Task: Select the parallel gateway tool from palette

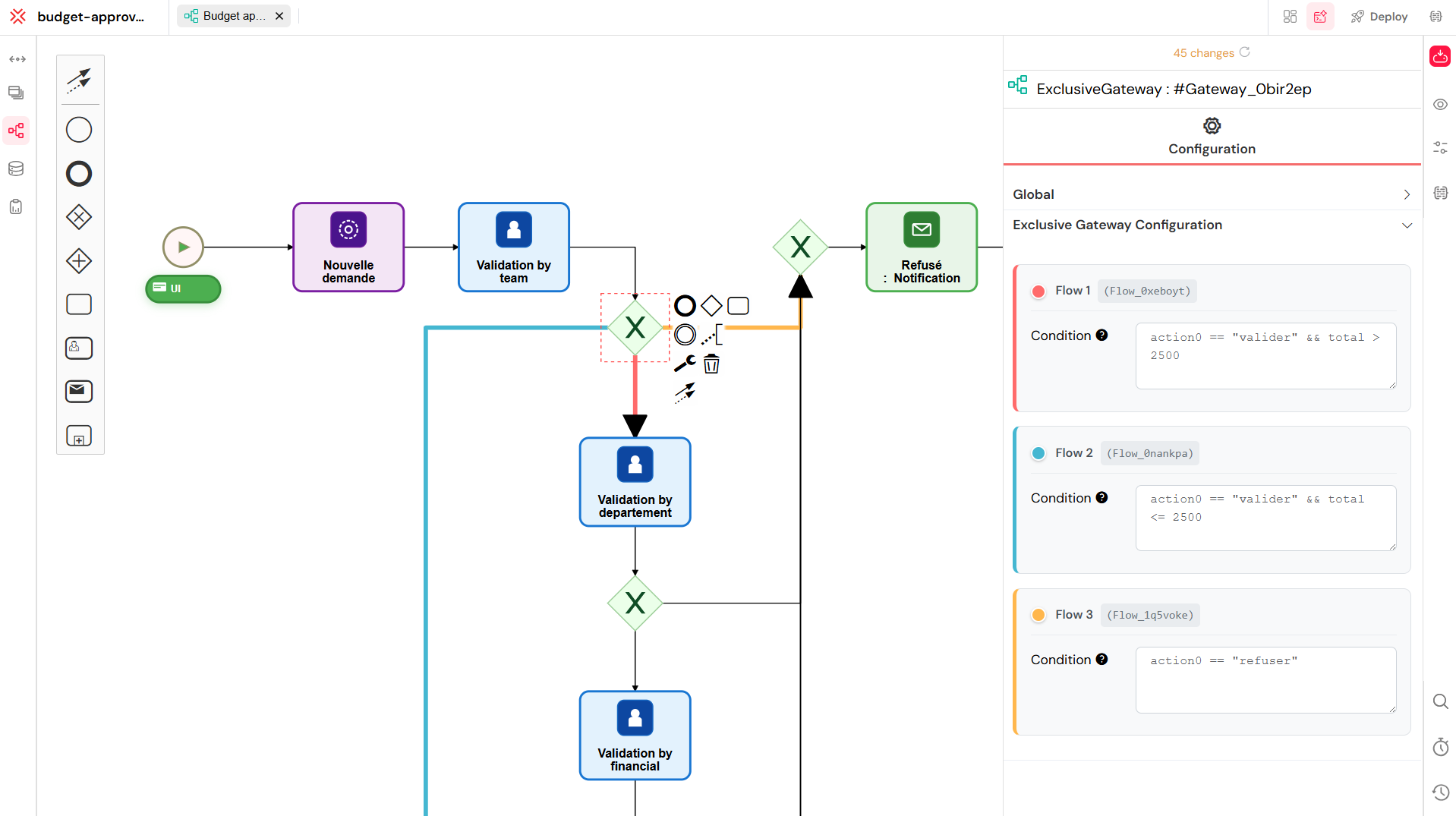Action: click(x=79, y=260)
